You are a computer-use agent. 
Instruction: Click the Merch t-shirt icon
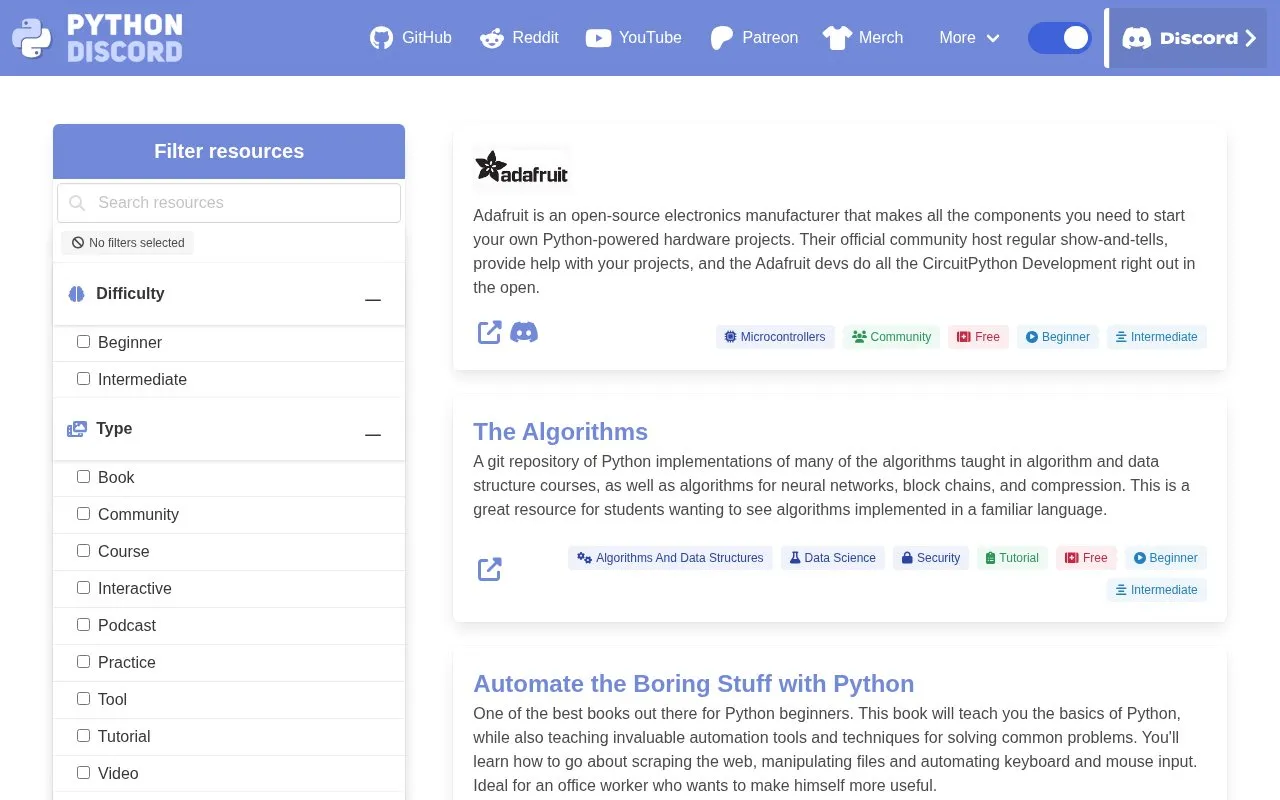point(837,38)
